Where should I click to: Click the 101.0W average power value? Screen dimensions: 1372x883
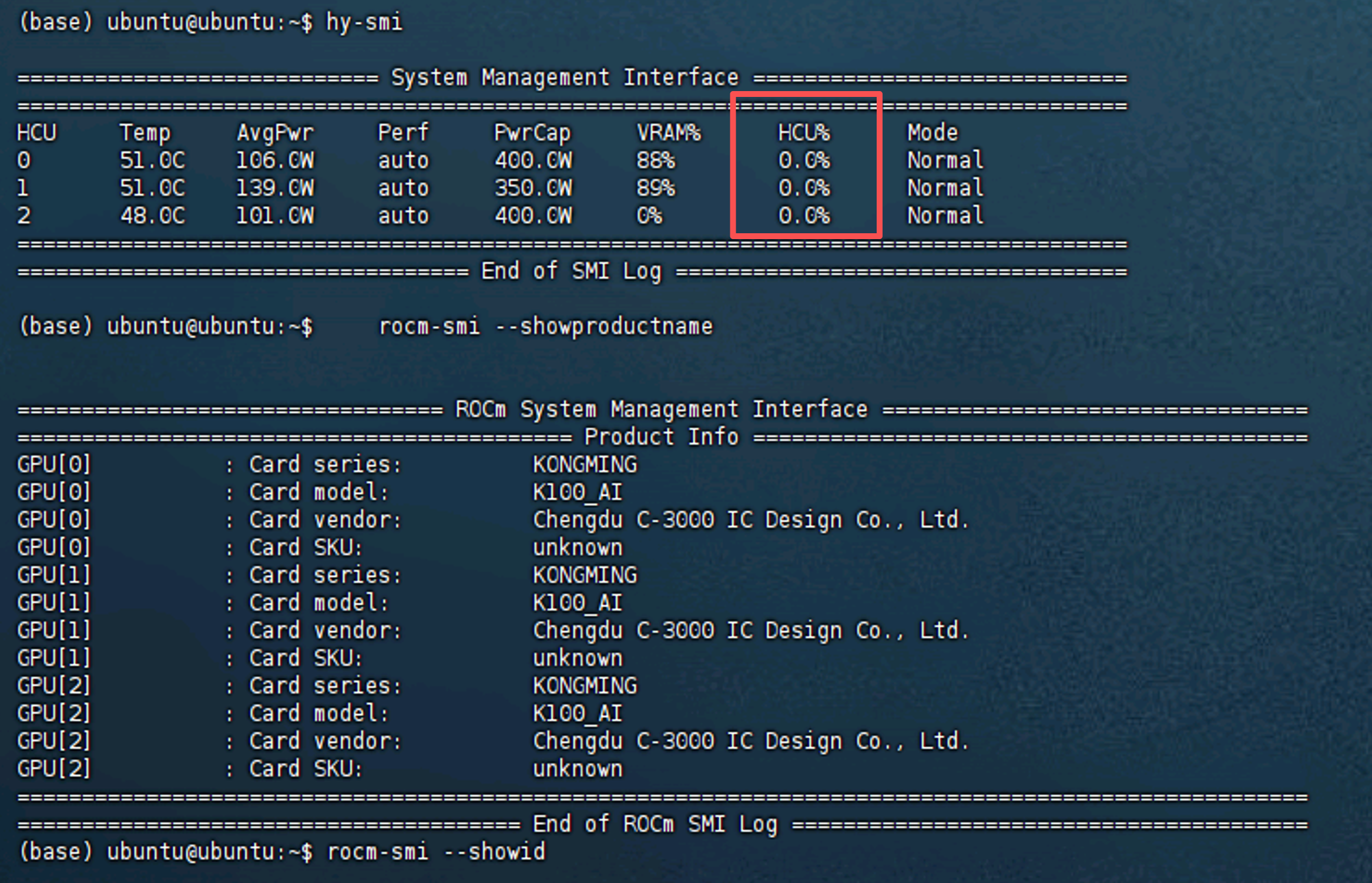[x=275, y=216]
